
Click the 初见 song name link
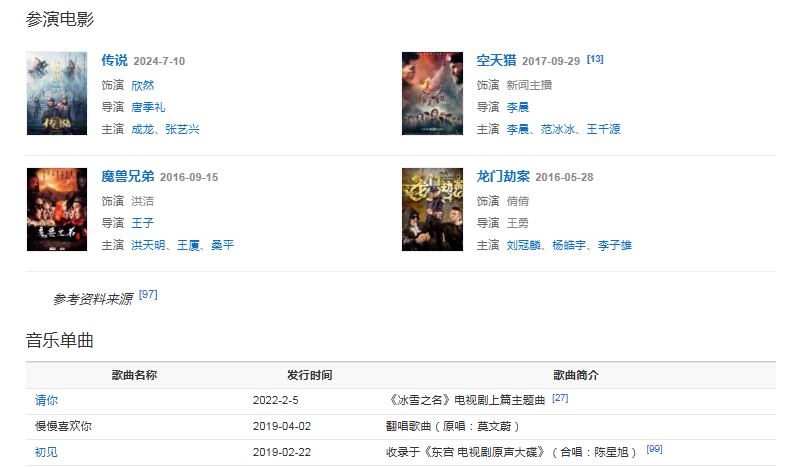(46, 452)
